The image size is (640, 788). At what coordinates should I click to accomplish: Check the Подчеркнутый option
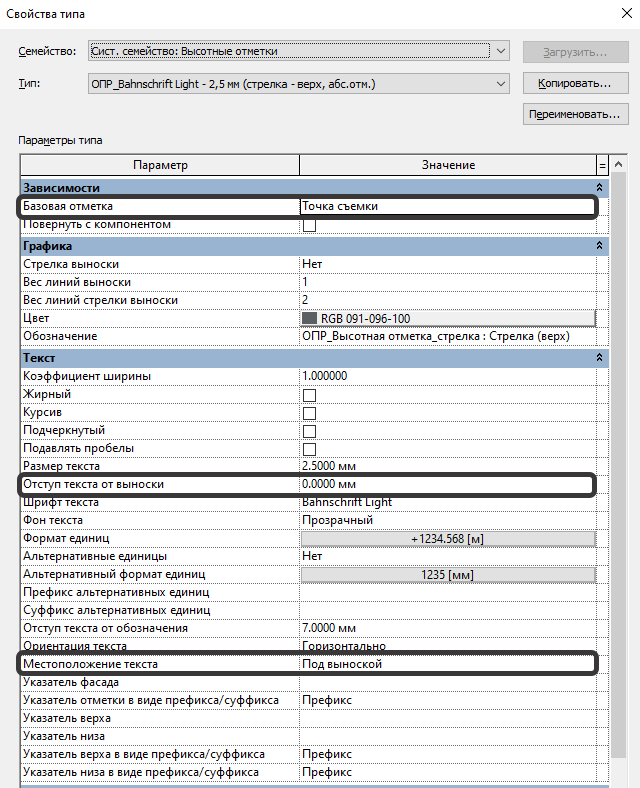[309, 431]
